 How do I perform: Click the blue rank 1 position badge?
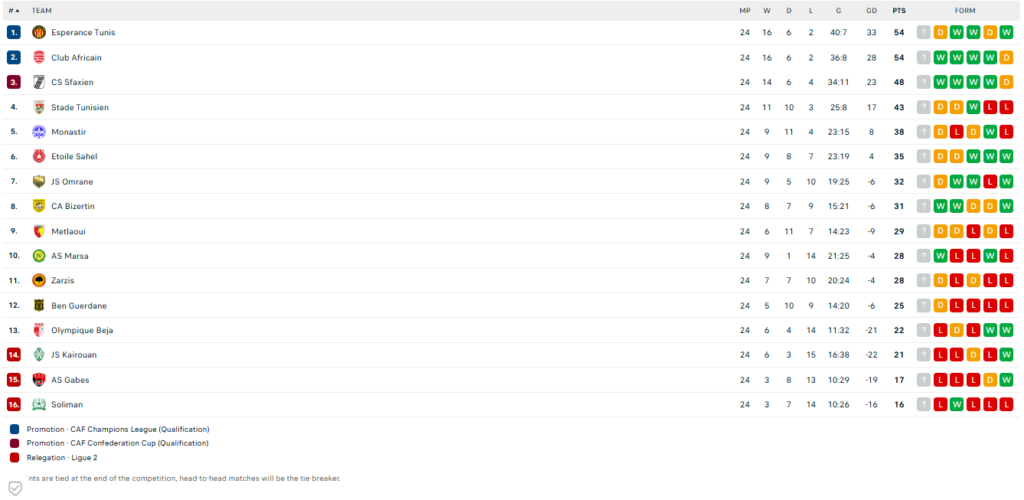click(x=14, y=32)
